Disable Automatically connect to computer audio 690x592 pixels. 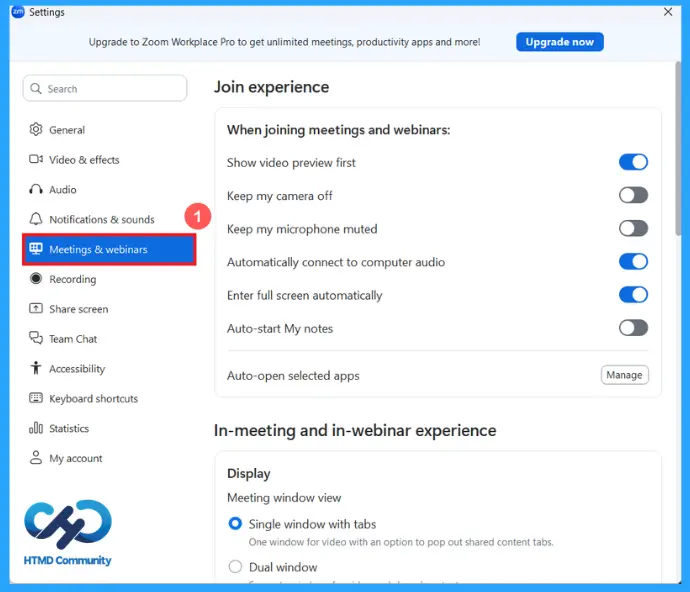[x=633, y=261]
